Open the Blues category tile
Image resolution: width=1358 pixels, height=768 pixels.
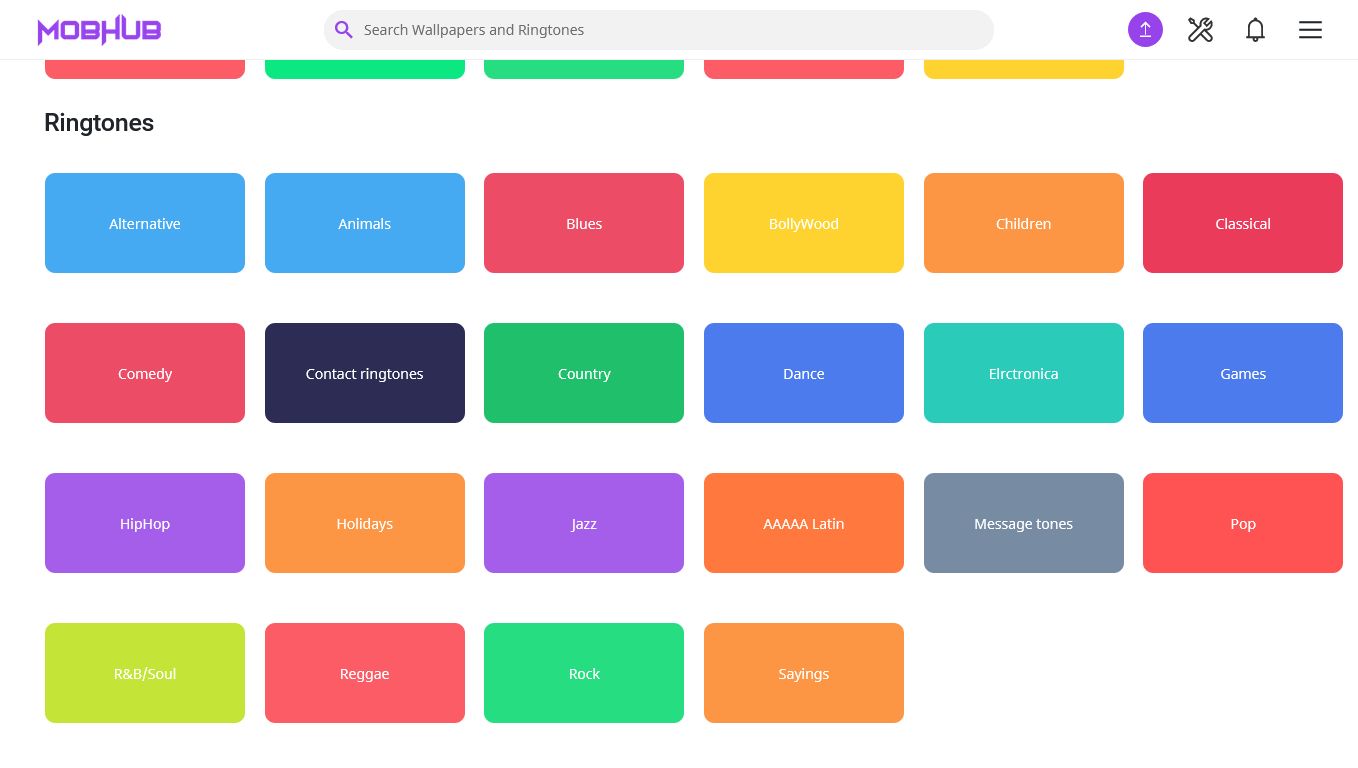click(584, 223)
